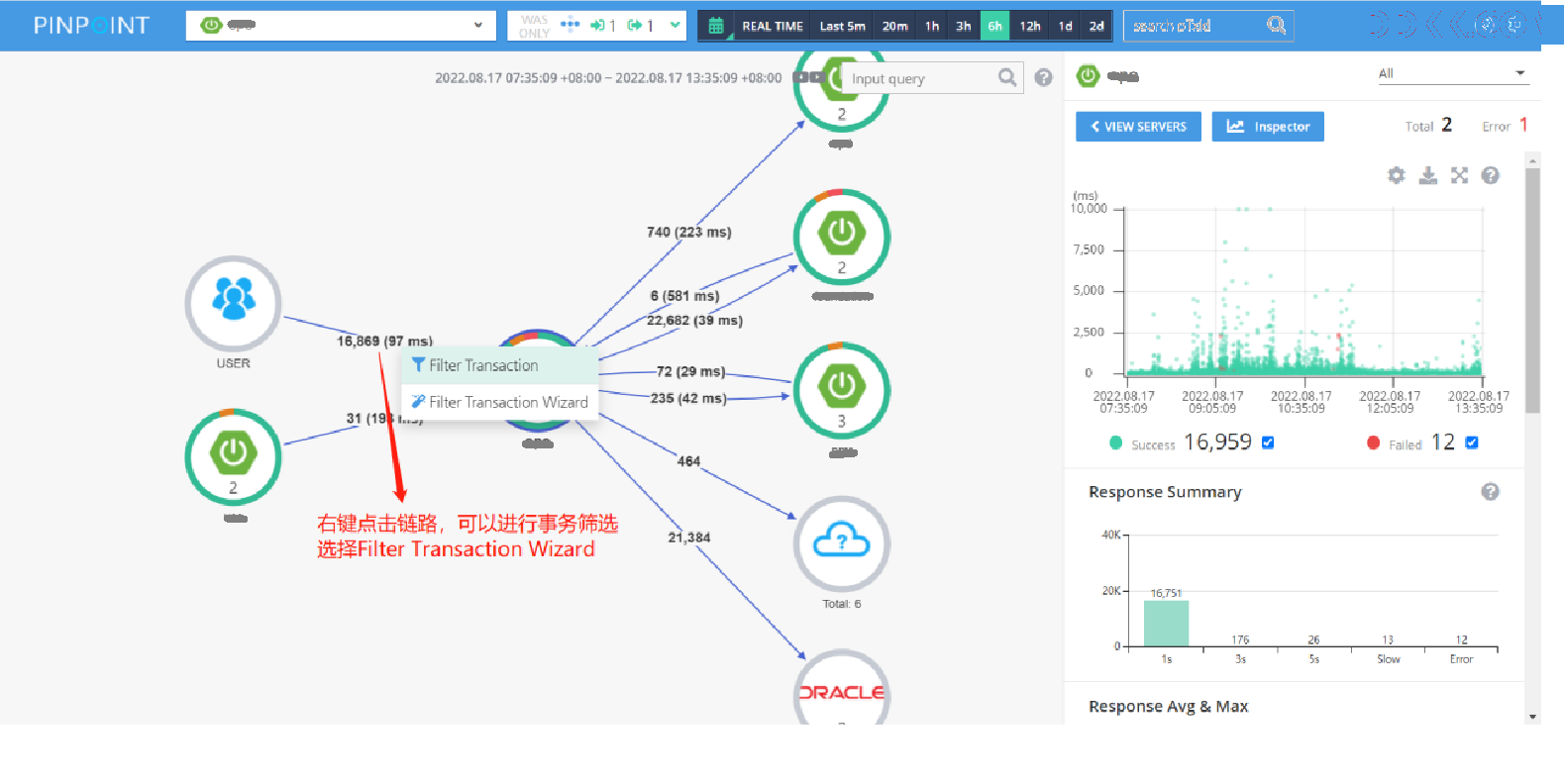Select the unknown cloud node Total: 6
Screen dimensions: 1564x784
(x=842, y=543)
